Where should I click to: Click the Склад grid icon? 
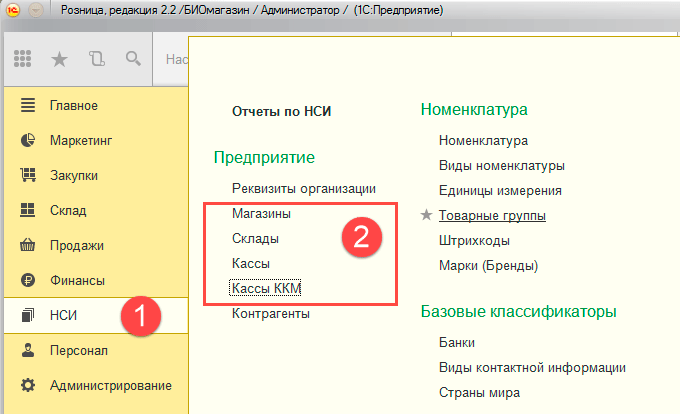click(x=28, y=210)
